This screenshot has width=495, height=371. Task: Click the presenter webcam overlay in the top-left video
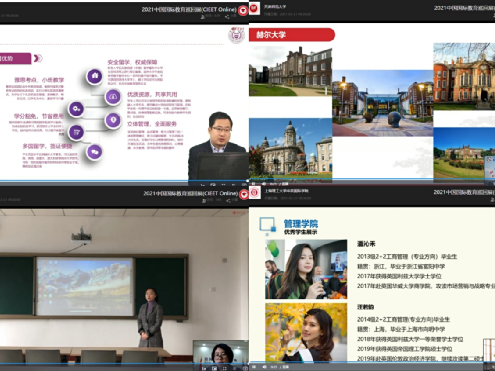(x=218, y=147)
